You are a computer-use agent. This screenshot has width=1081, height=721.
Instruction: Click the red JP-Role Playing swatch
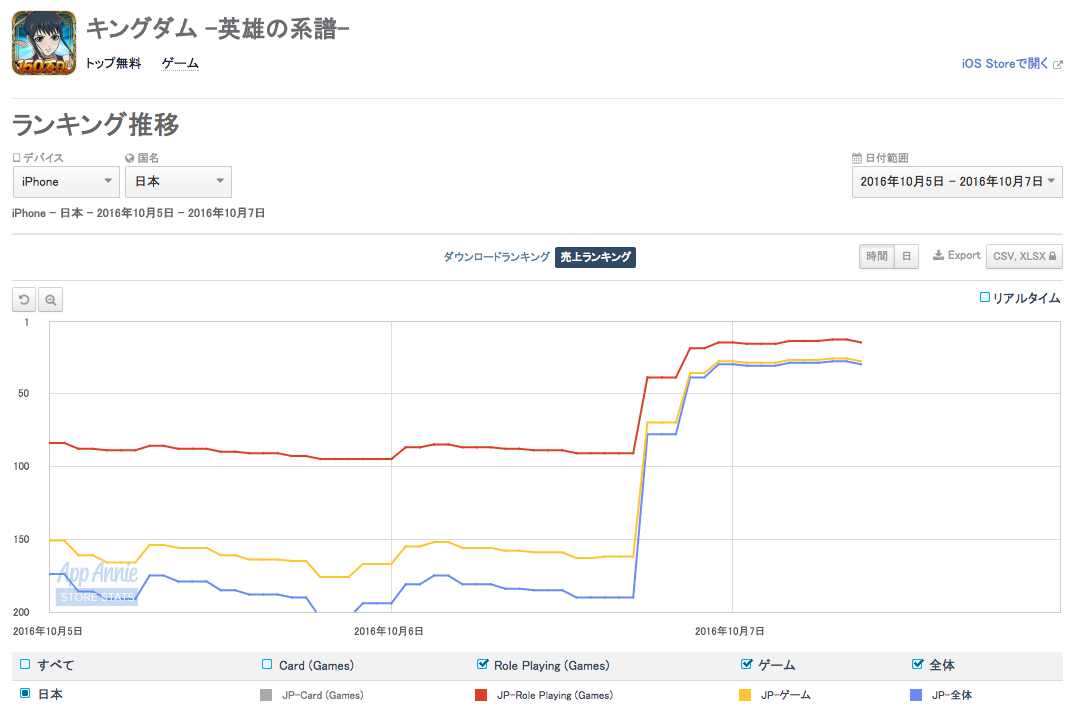coord(481,695)
